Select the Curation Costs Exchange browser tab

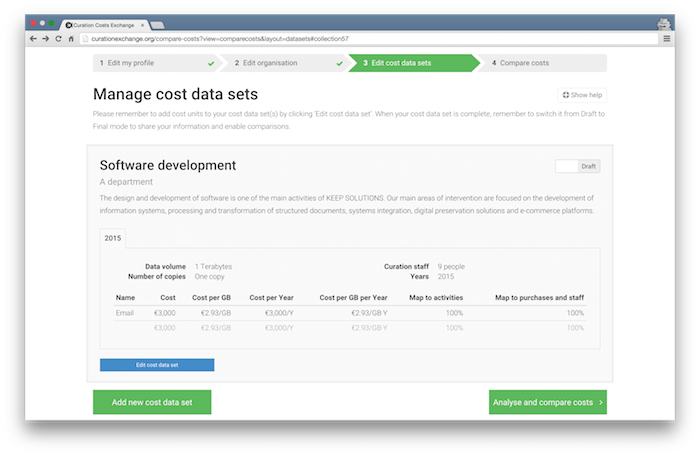104,25
